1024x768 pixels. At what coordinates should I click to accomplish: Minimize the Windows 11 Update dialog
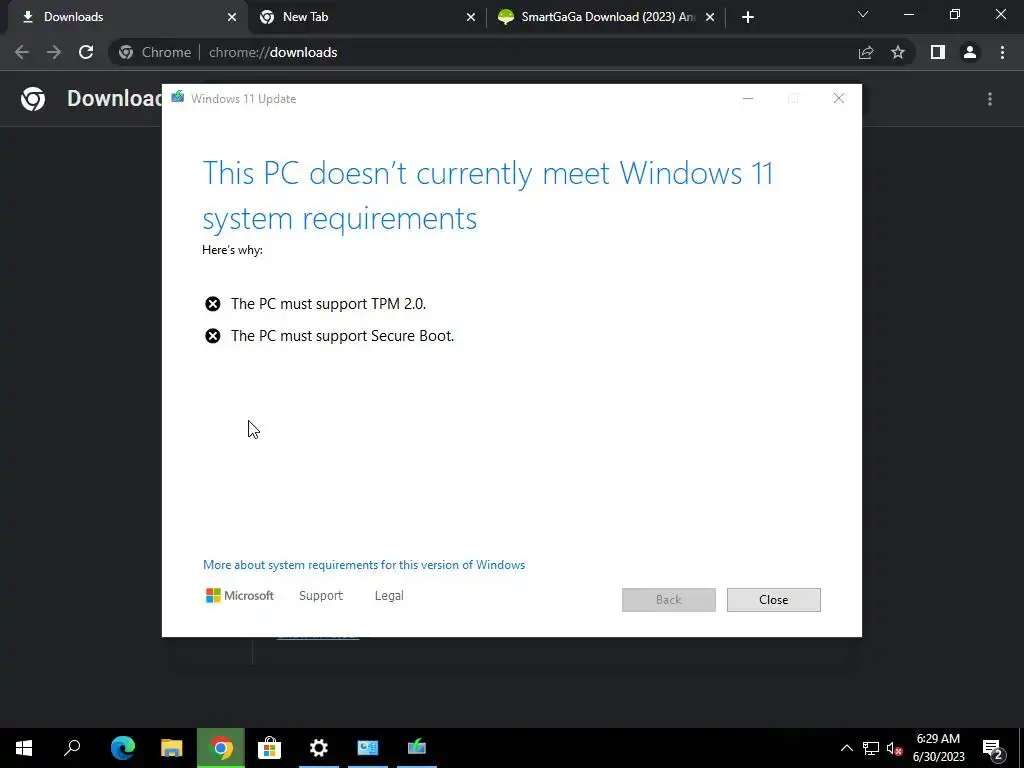[x=748, y=99]
